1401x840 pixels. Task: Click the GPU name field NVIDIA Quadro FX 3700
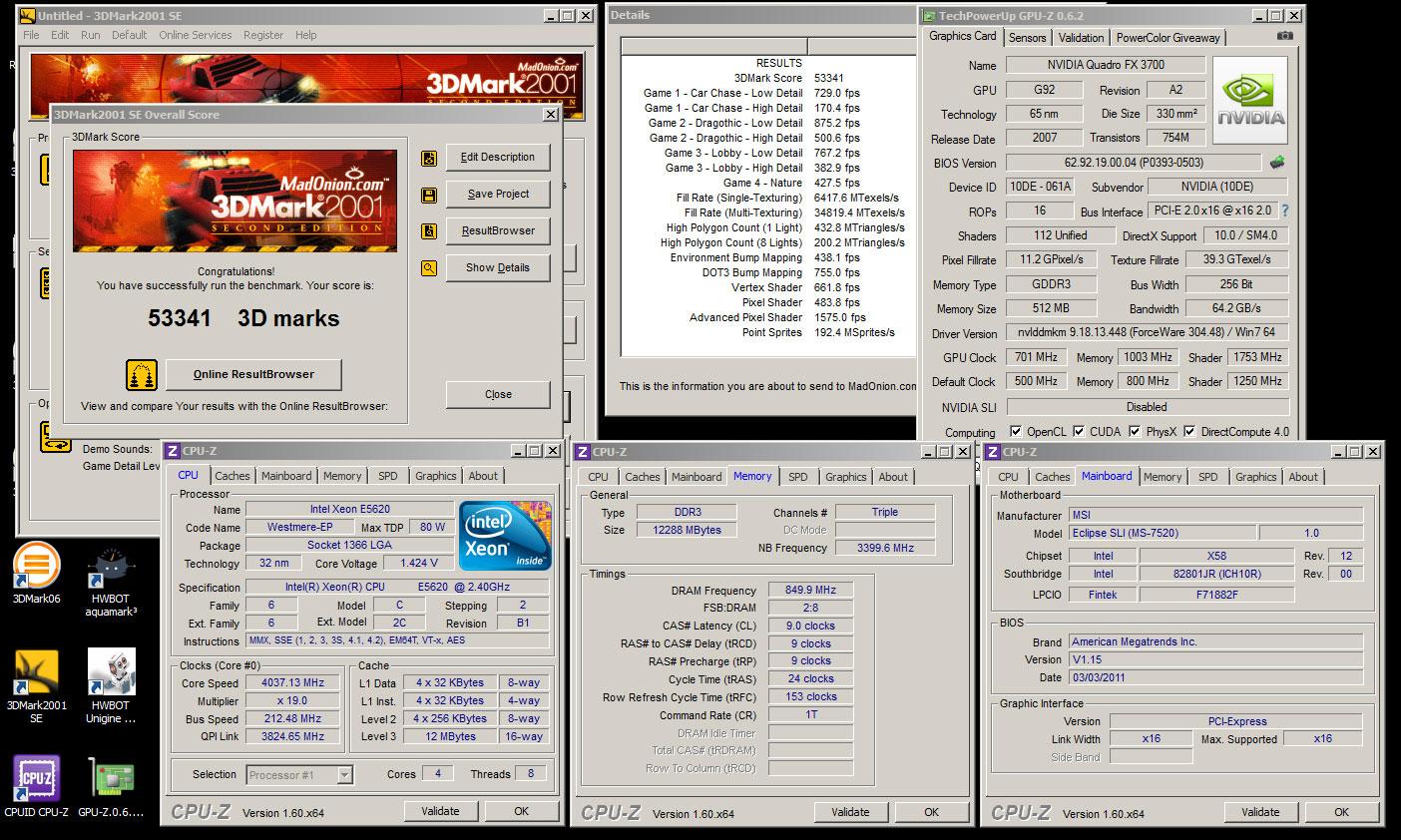click(x=1106, y=65)
